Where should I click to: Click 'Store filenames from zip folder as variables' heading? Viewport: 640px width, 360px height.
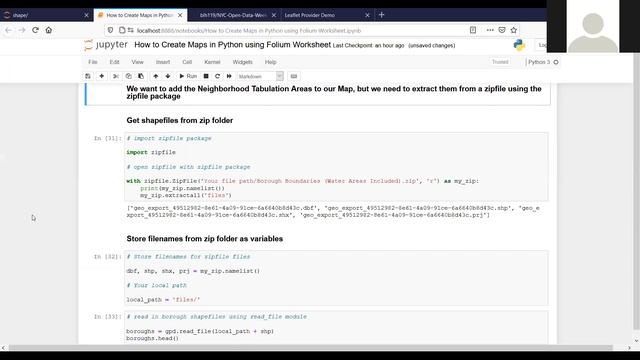(204, 239)
